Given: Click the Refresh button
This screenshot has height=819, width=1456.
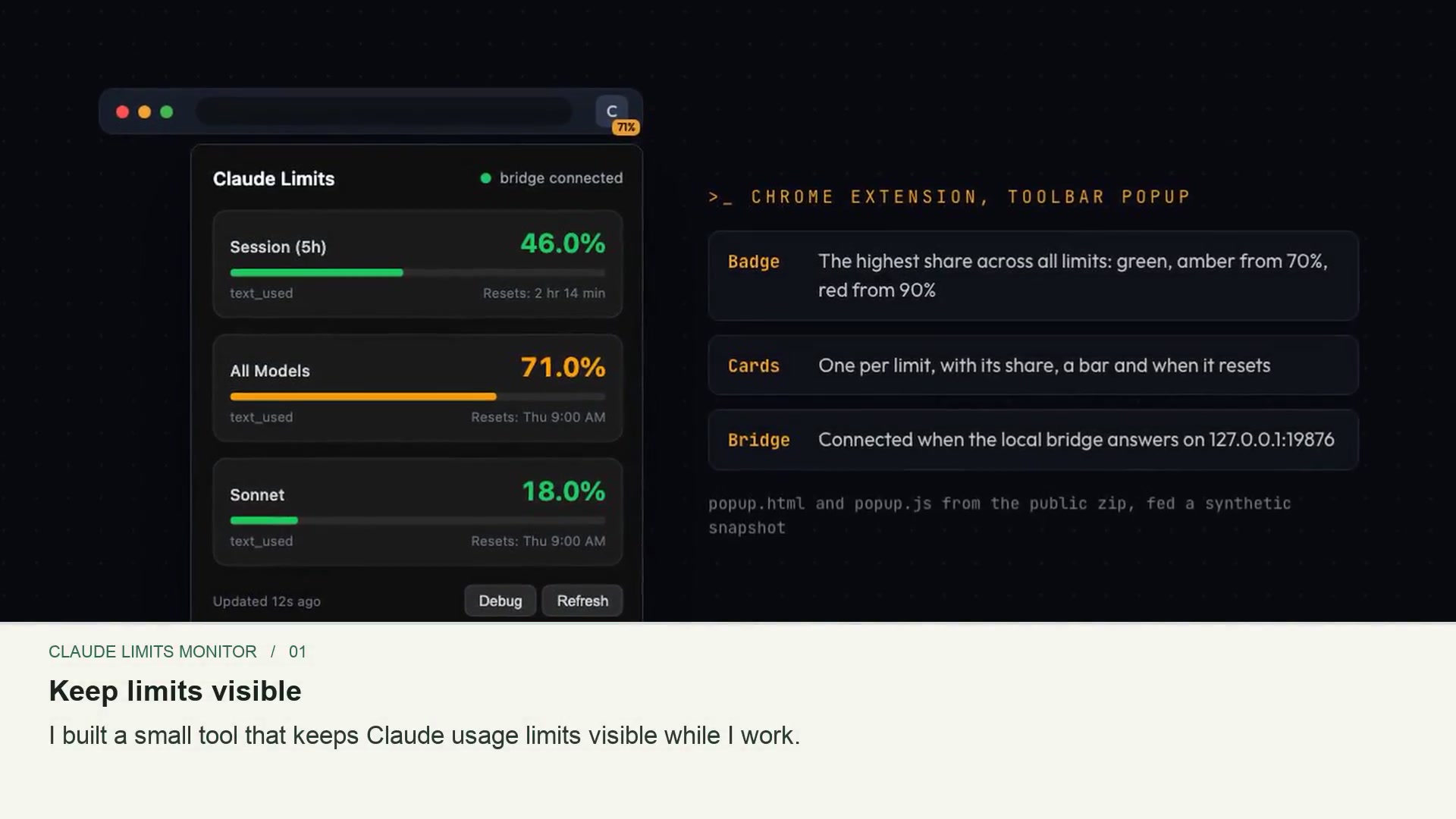Looking at the screenshot, I should pyautogui.click(x=582, y=601).
